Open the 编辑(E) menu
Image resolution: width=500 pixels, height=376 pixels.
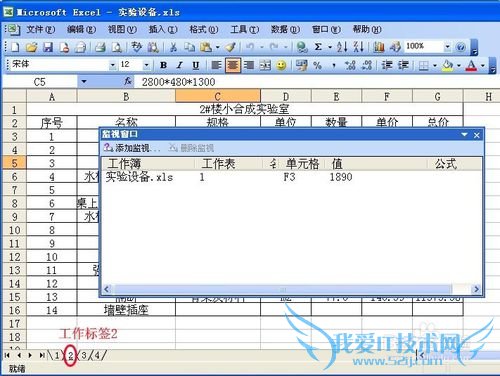coord(81,29)
